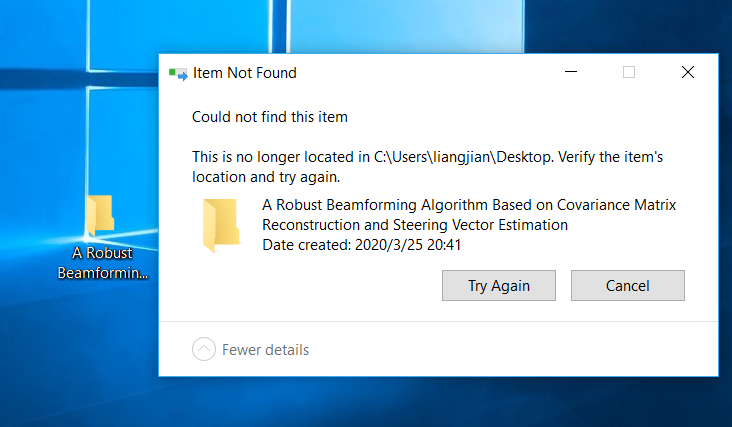
Task: Click the yellow folder icon inside the dialog
Action: (220, 225)
